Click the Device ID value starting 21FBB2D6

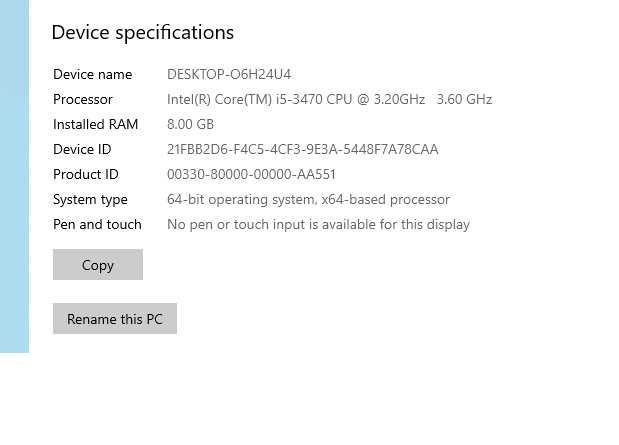302,149
